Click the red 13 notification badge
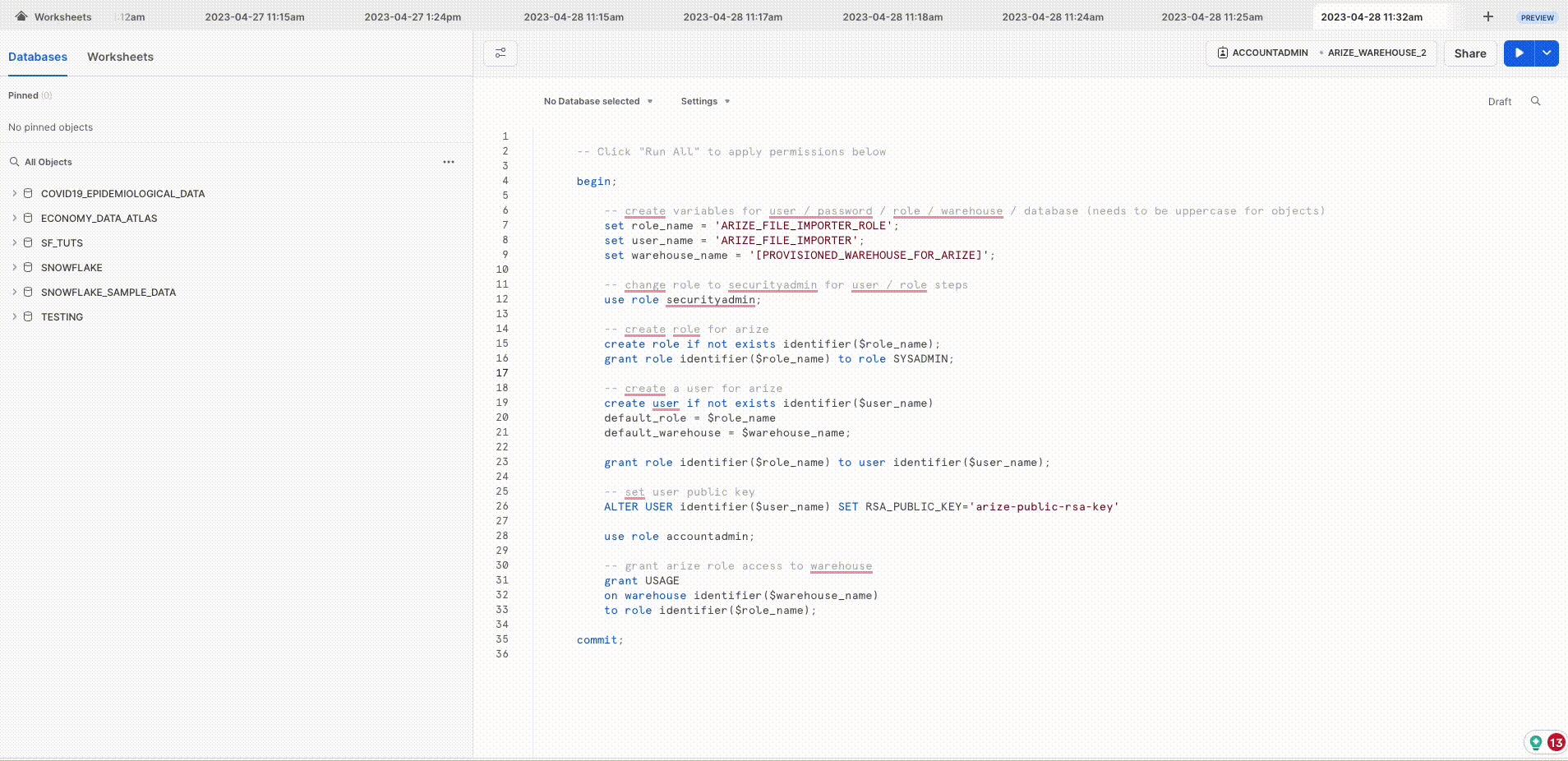 [x=1556, y=743]
